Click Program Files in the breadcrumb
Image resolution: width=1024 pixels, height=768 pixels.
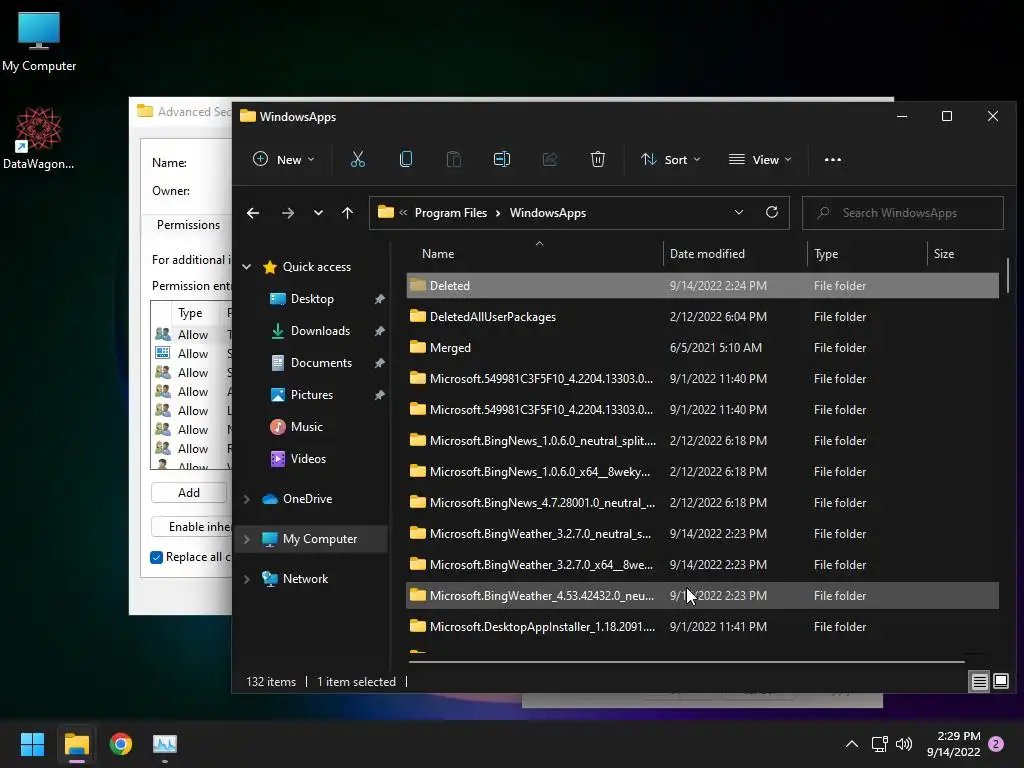(451, 213)
